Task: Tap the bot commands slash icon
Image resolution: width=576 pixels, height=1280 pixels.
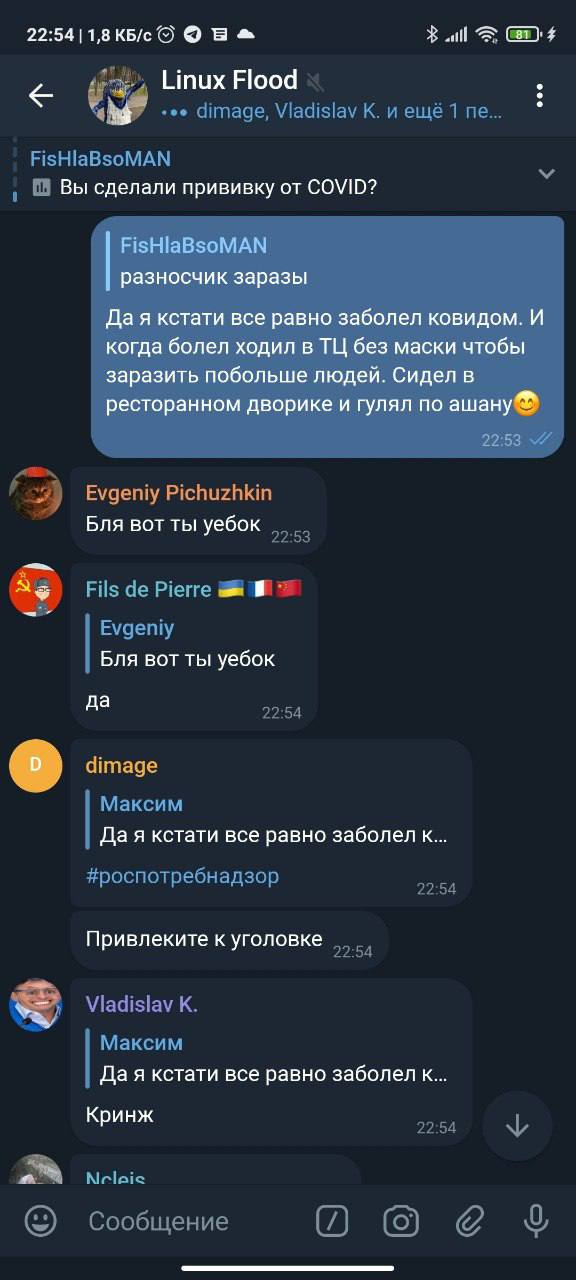Action: 332,1221
